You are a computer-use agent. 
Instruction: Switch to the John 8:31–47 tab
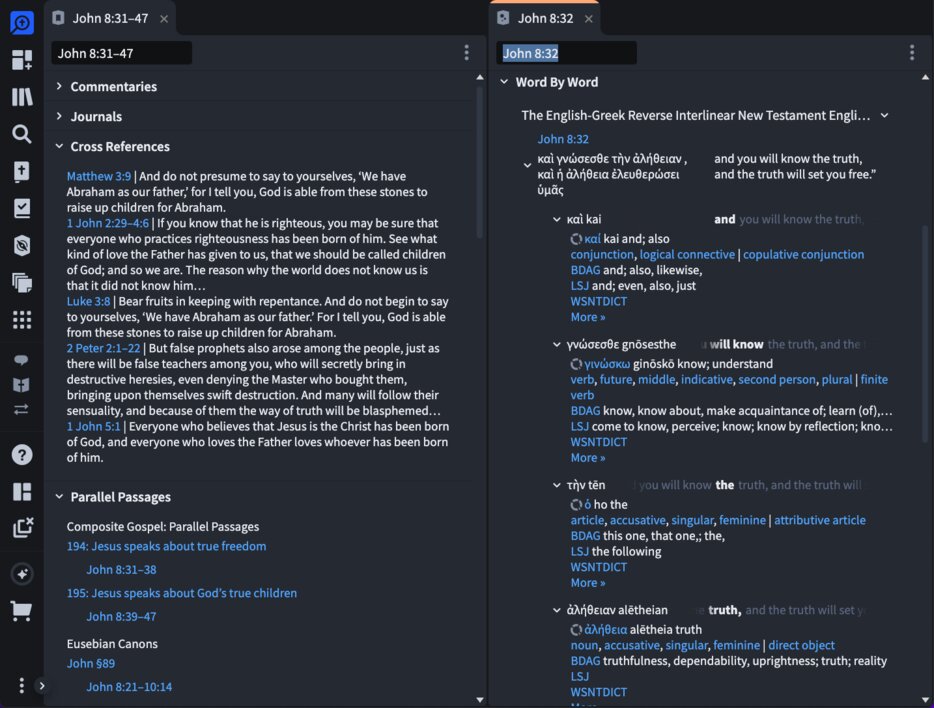[x=110, y=17]
